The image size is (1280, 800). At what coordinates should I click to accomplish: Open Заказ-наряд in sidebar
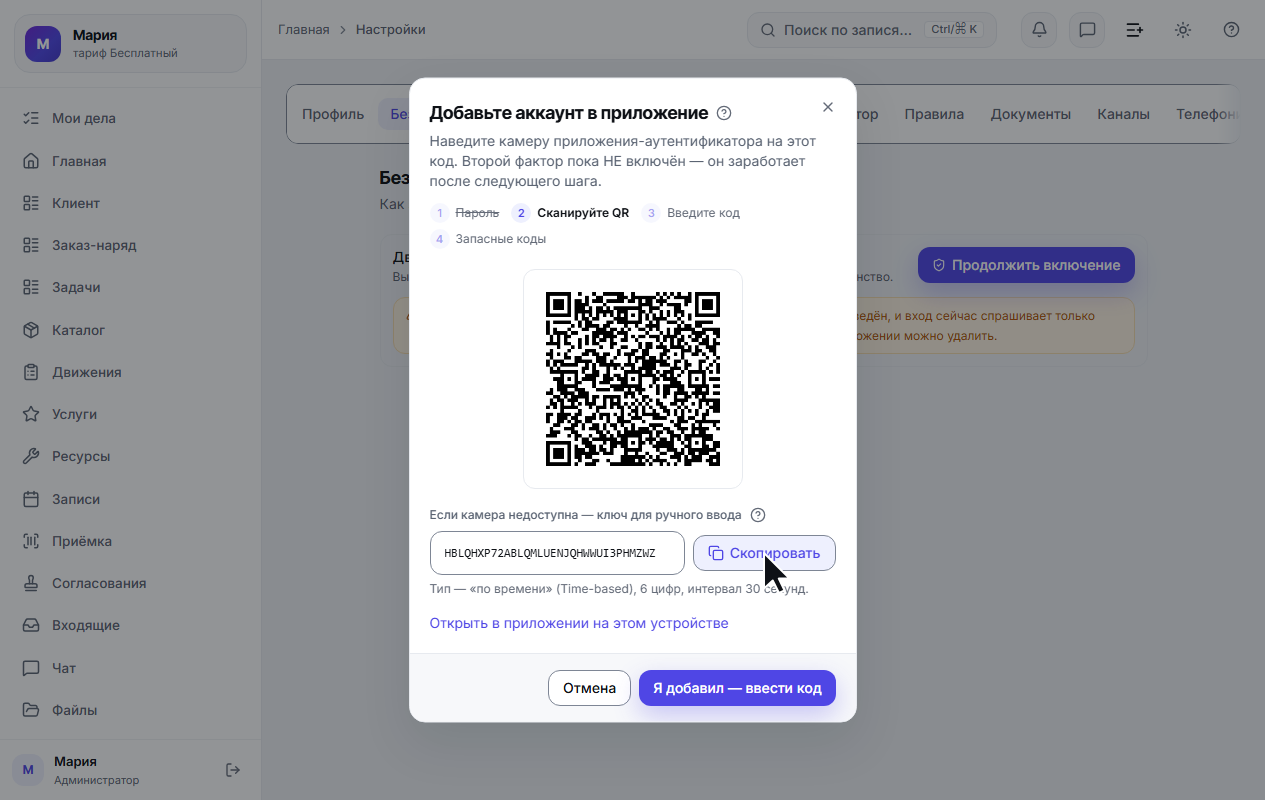coord(130,245)
